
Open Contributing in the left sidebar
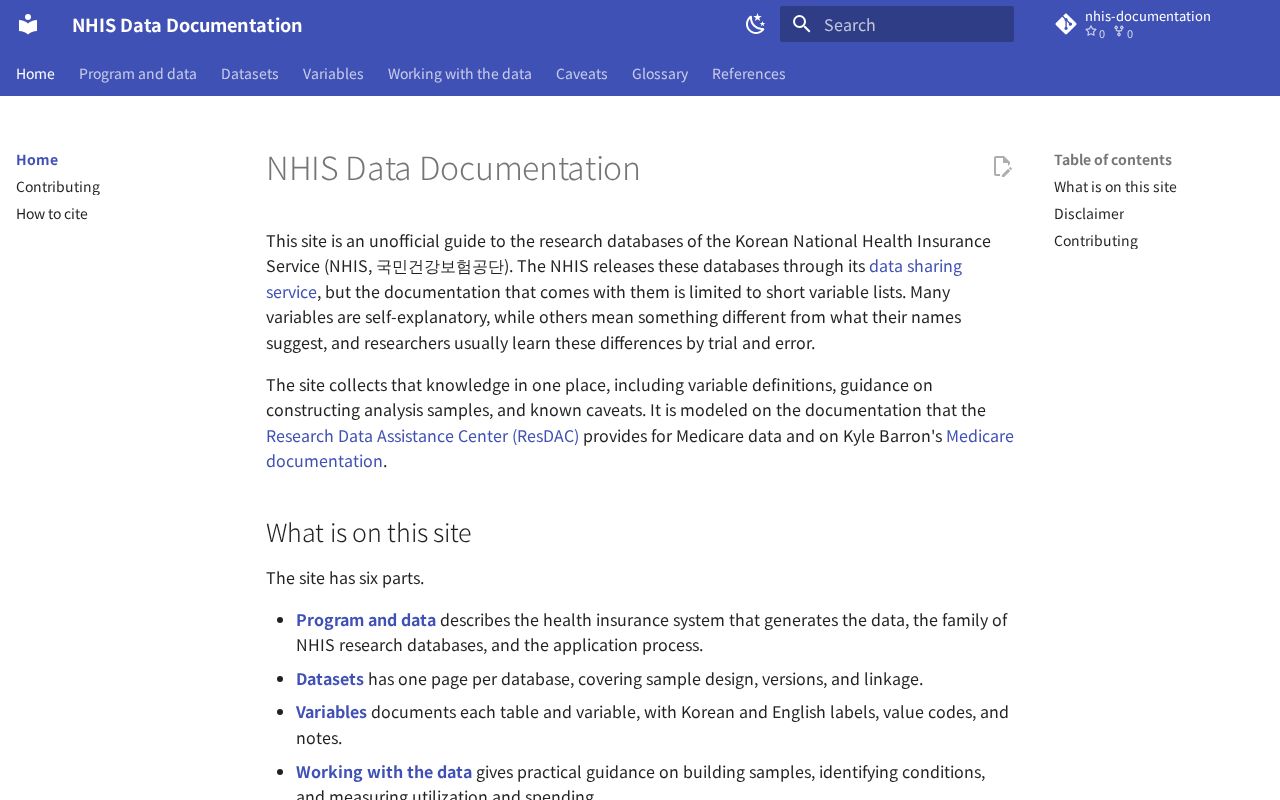[58, 186]
